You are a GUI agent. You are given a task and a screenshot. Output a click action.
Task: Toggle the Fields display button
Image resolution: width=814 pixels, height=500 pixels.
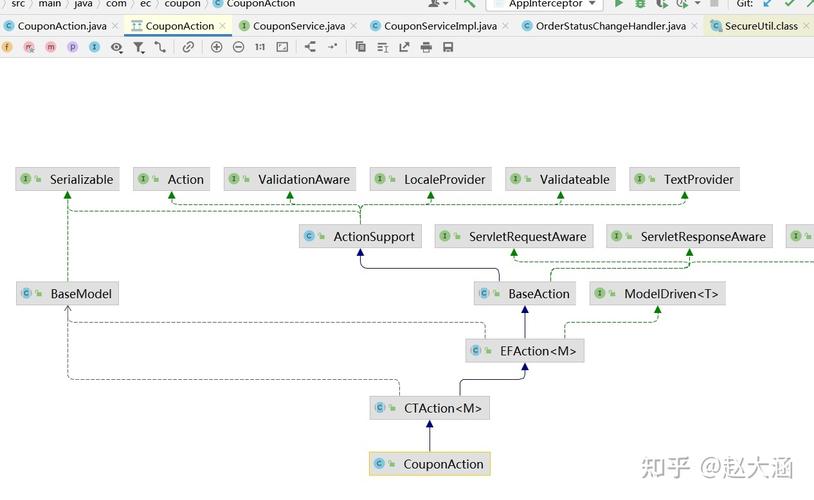(8, 47)
